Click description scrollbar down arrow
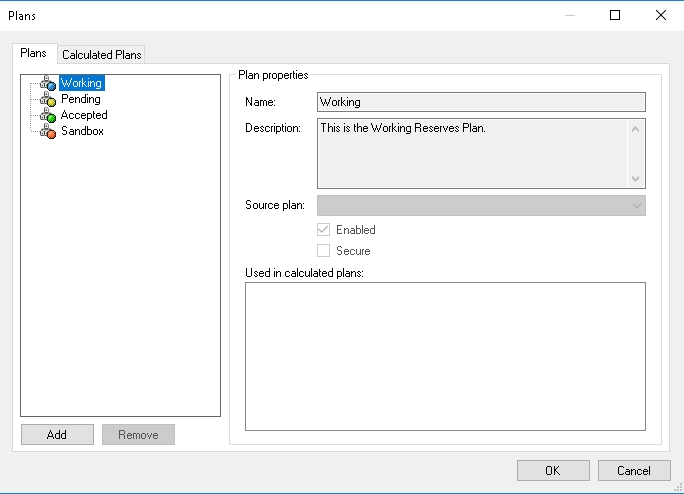 coord(636,178)
